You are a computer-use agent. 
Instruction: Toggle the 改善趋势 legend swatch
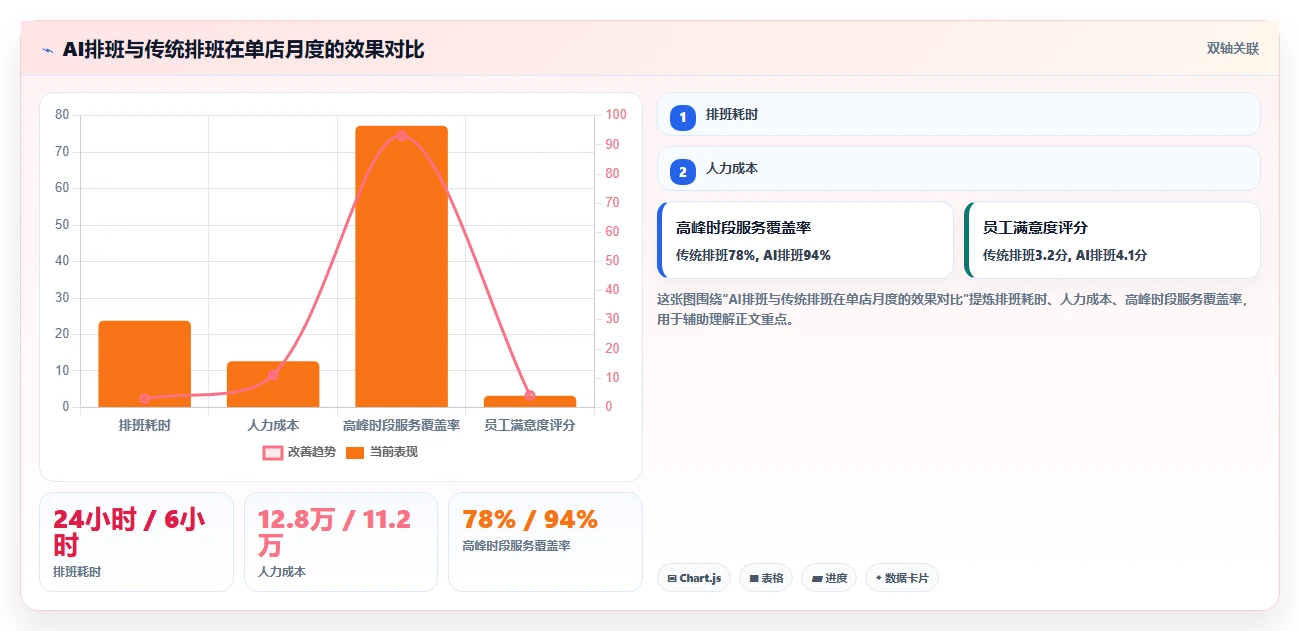pos(273,452)
